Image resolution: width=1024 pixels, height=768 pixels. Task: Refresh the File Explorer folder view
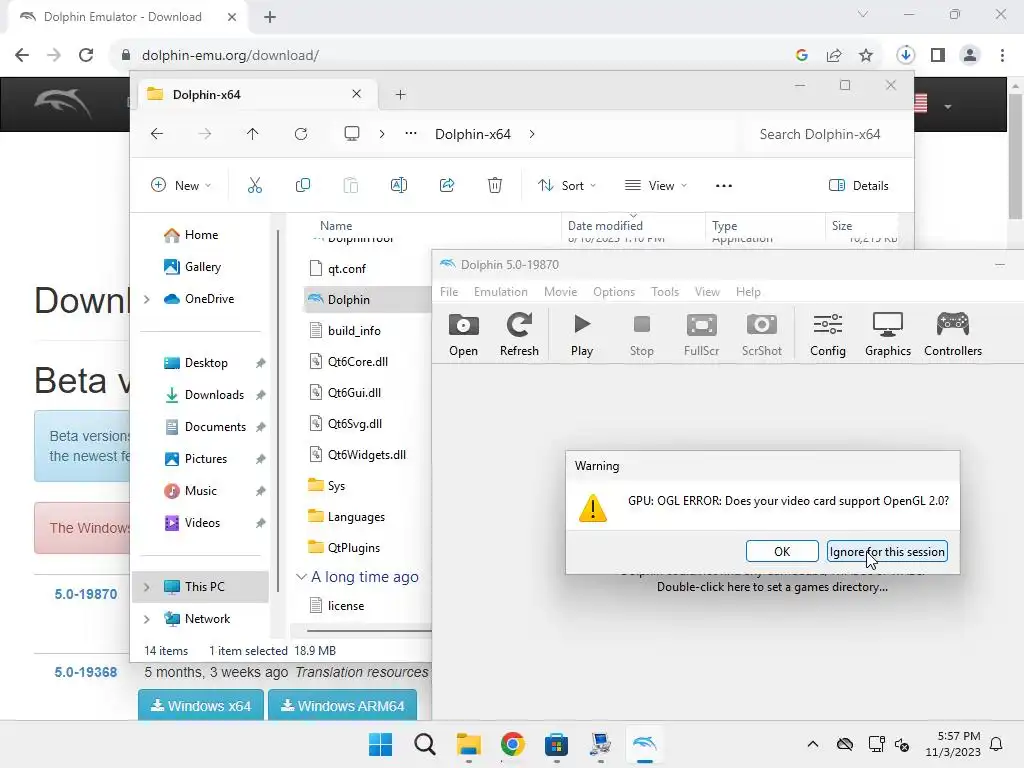point(301,134)
